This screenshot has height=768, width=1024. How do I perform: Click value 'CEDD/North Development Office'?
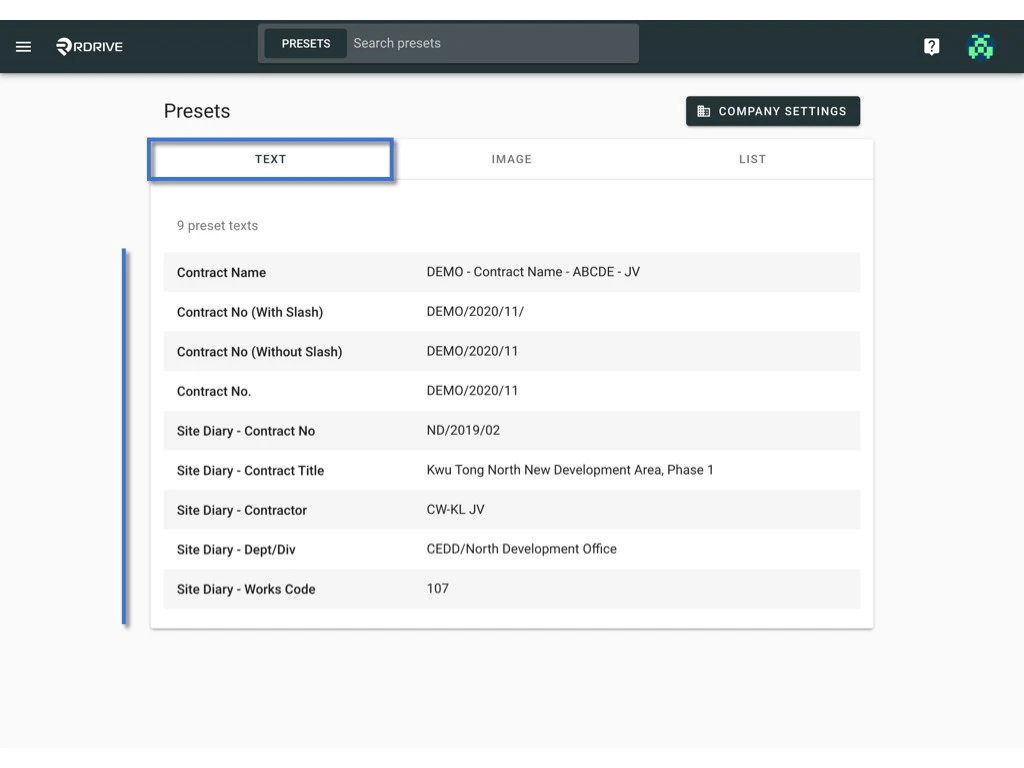[x=521, y=549]
